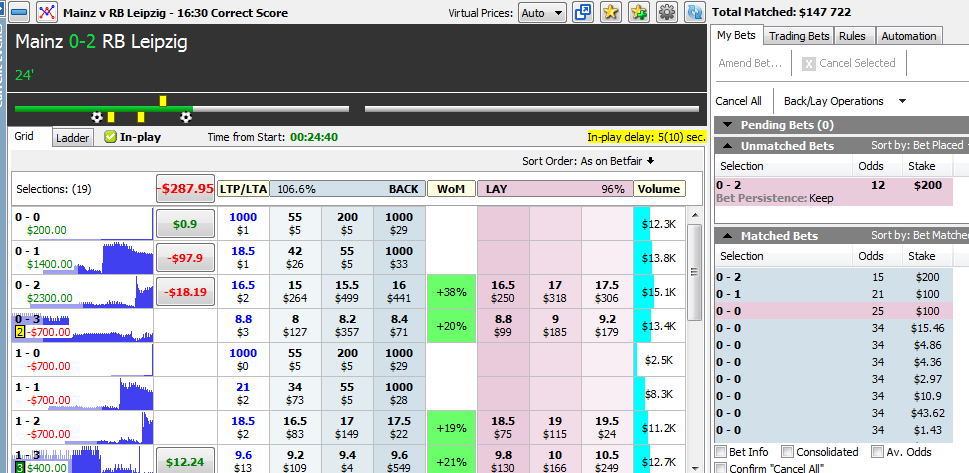Select the My Bets tab
Viewport: 969px width, 473px height.
pos(737,35)
